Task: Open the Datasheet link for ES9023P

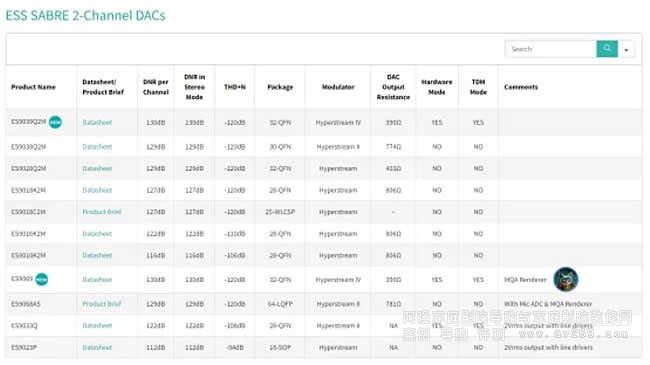Action: click(97, 348)
